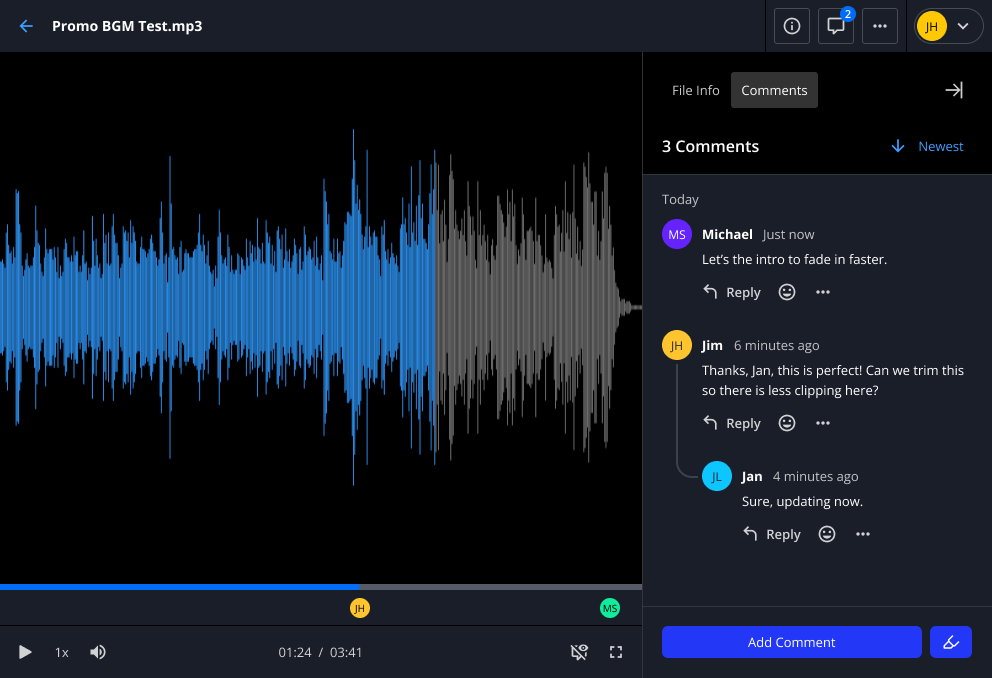This screenshot has width=992, height=678.
Task: Open comments icon with badge 2
Action: click(836, 26)
